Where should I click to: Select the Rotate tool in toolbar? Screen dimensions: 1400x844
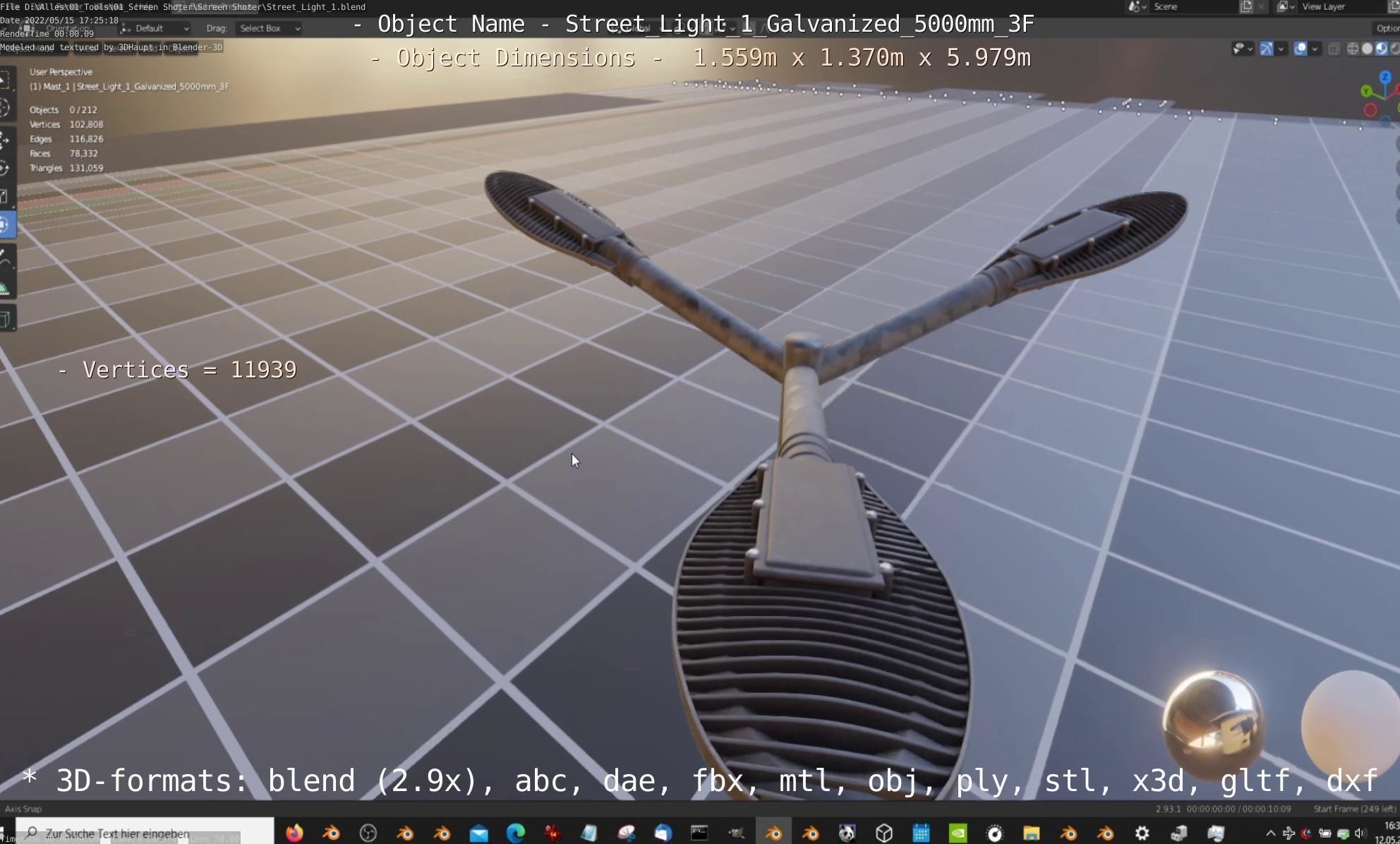6,168
